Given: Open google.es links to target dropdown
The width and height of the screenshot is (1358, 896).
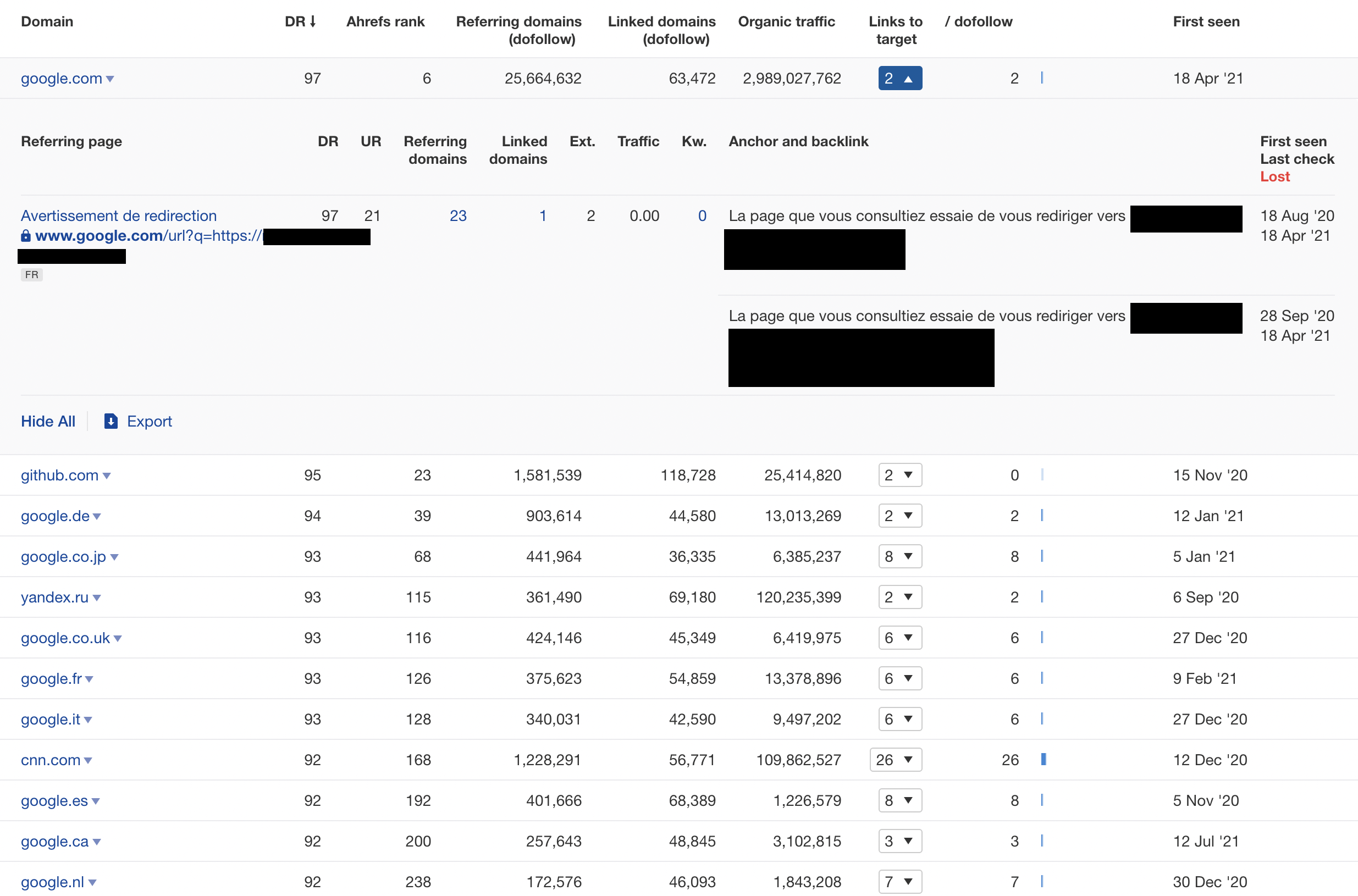Looking at the screenshot, I should [x=899, y=800].
